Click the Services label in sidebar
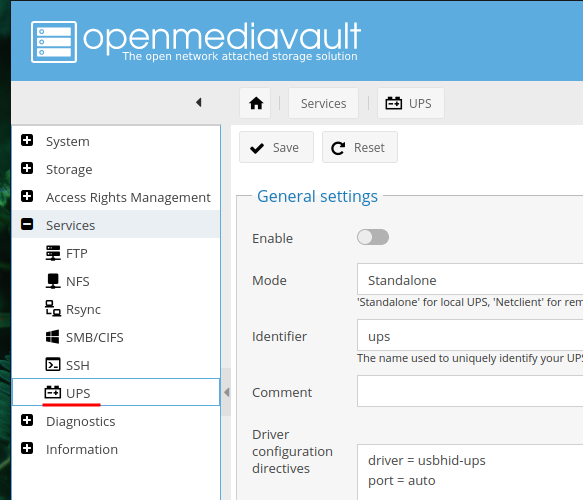Image resolution: width=583 pixels, height=500 pixels. tap(70, 225)
